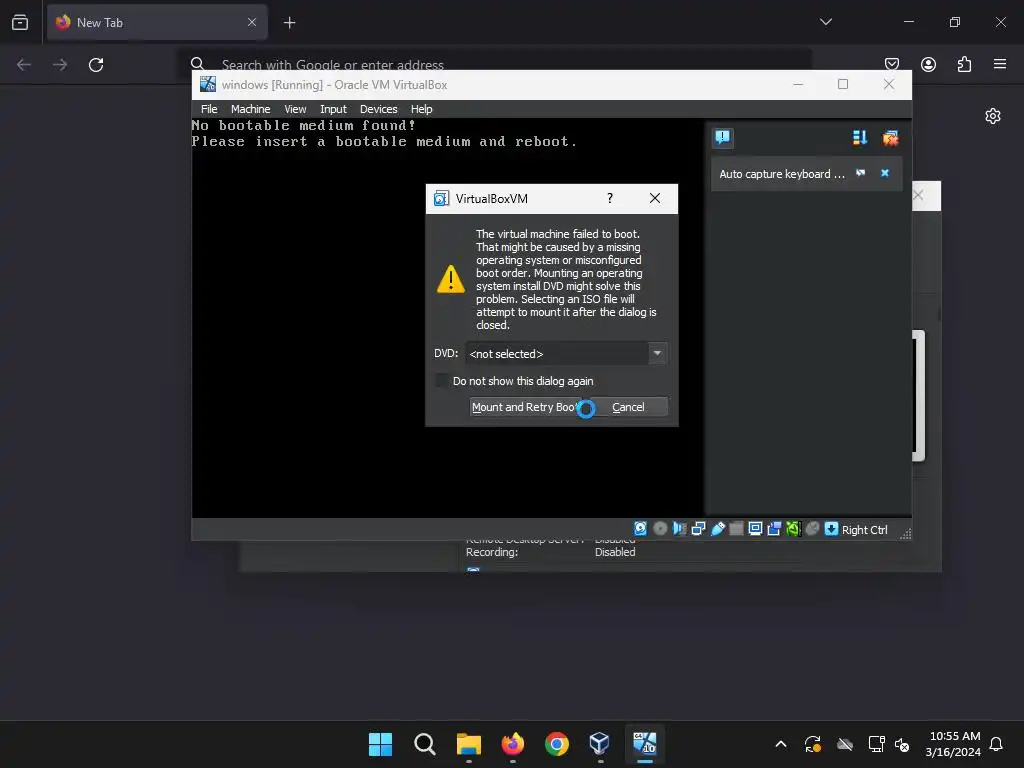
Task: Open the notification bell in system tray
Action: point(997,744)
